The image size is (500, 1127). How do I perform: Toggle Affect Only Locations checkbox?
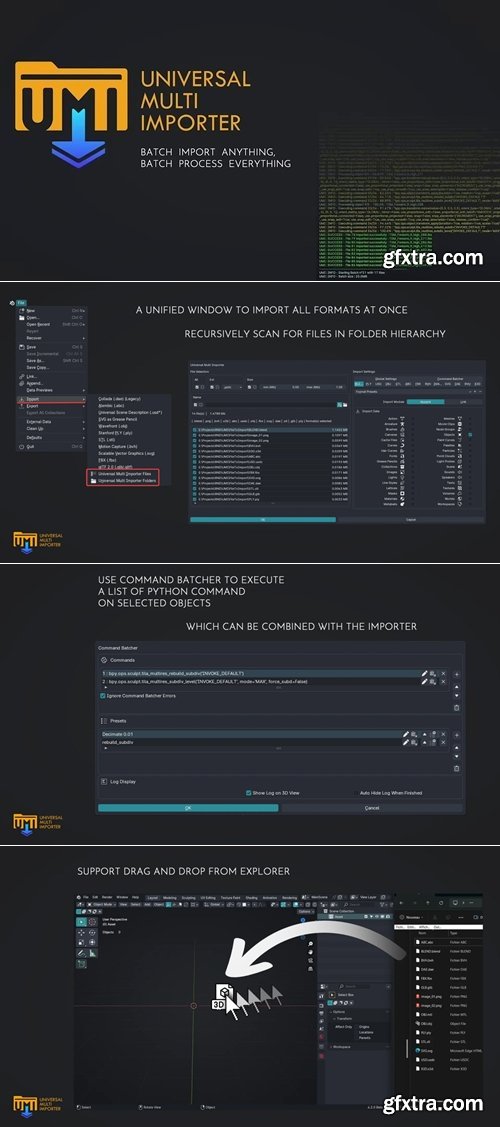(357, 1032)
